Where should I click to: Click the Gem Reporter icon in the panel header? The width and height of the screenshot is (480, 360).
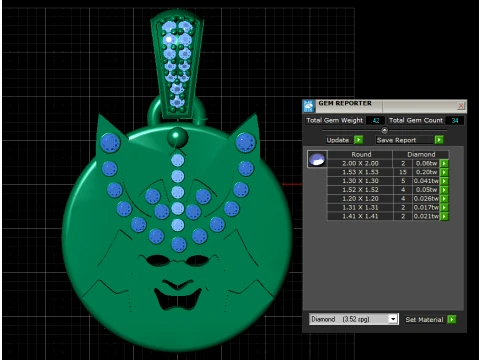(x=309, y=106)
